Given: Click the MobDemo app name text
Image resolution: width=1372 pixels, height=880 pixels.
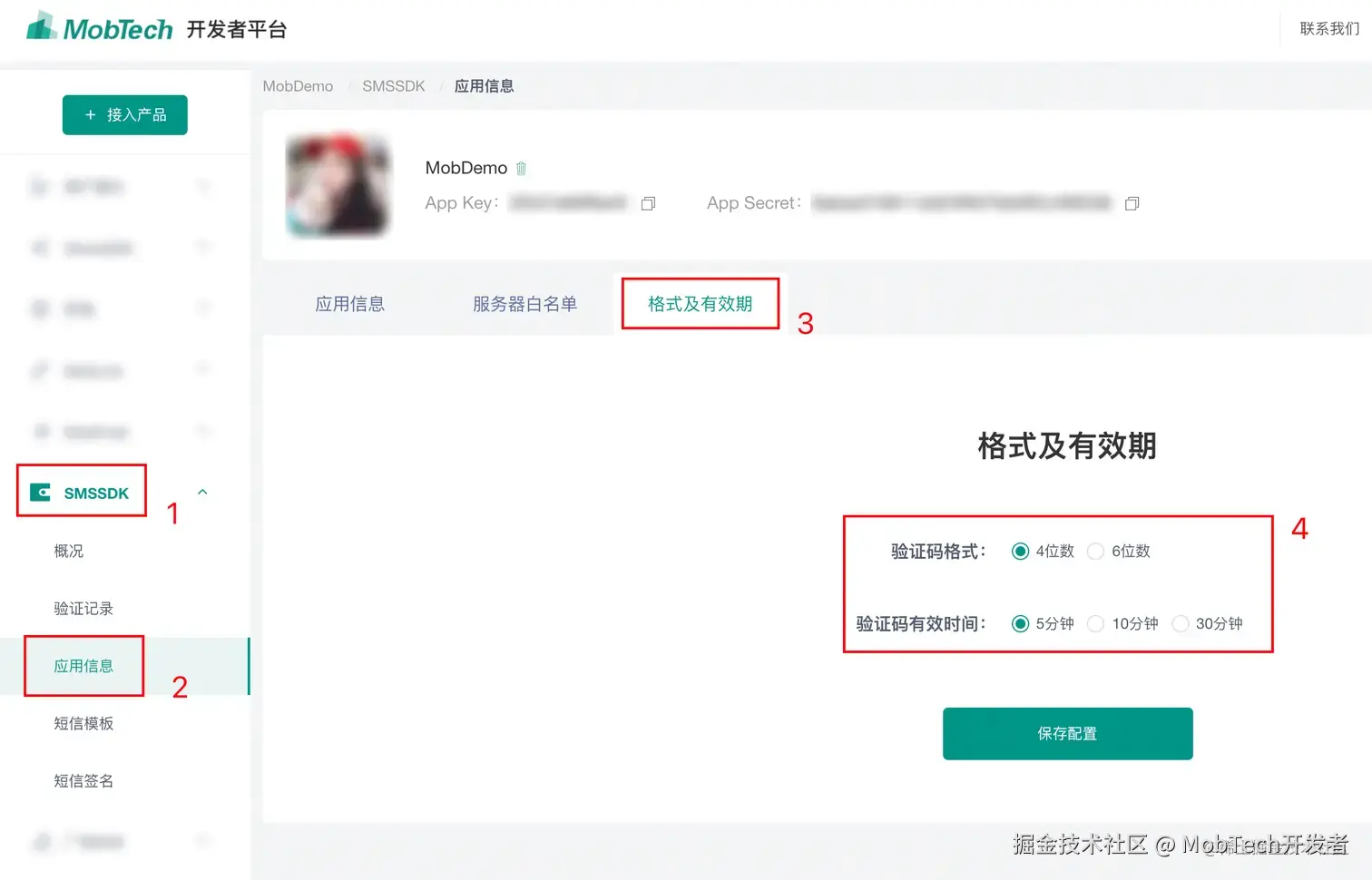Looking at the screenshot, I should (466, 168).
